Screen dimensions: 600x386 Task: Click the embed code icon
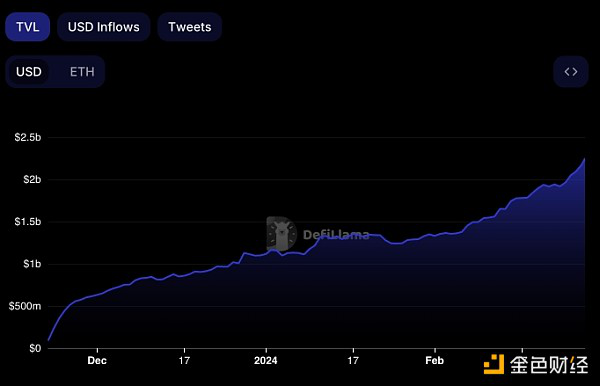[x=571, y=72]
